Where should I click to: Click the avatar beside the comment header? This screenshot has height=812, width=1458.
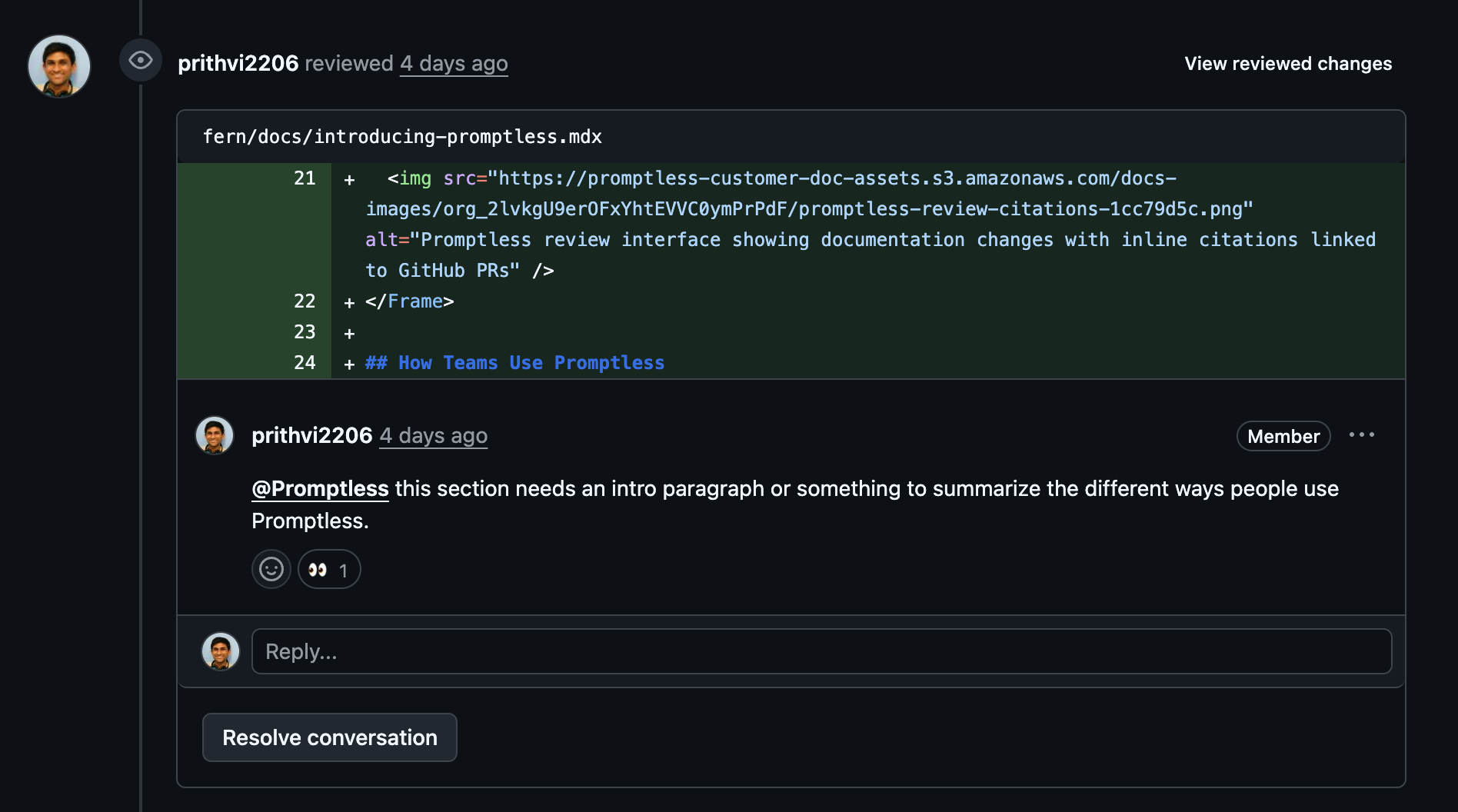point(215,434)
